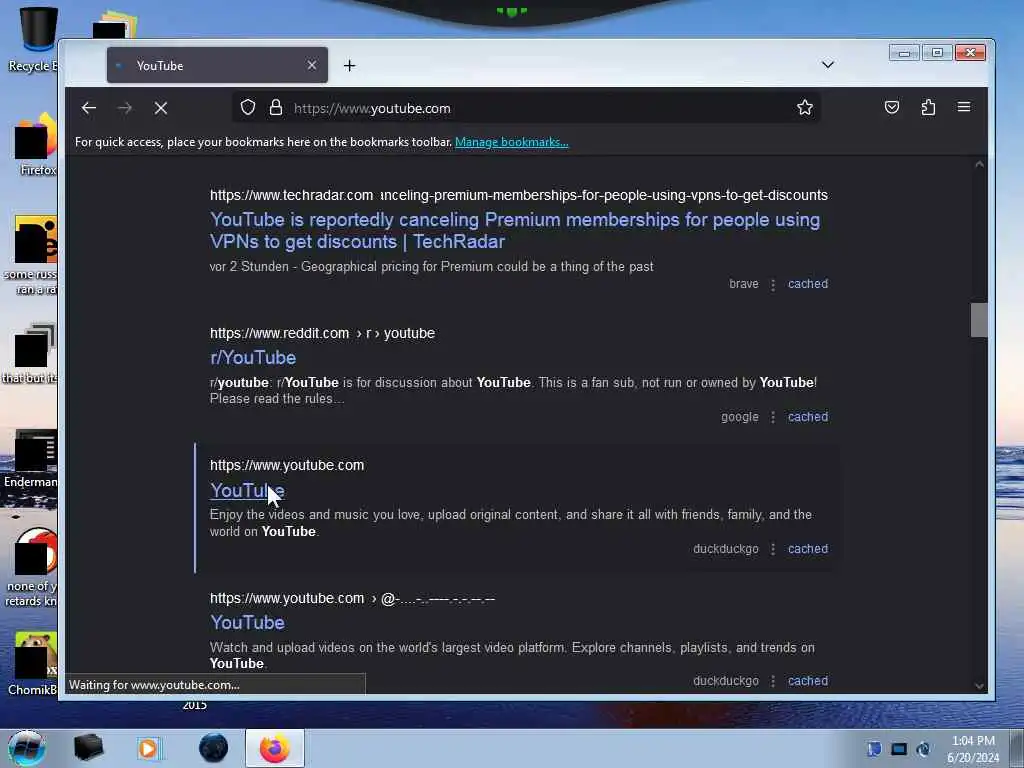
Task: Click the black box taskbar icon
Action: [88, 748]
